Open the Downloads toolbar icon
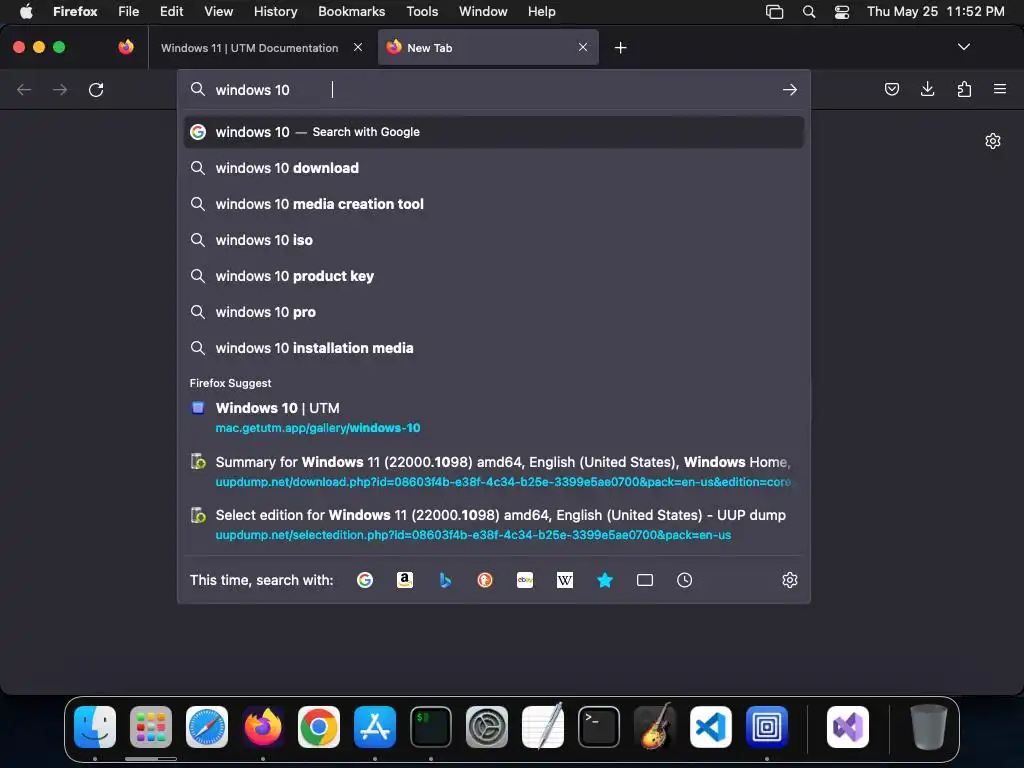Screen dimensions: 1024x768 (x=927, y=89)
